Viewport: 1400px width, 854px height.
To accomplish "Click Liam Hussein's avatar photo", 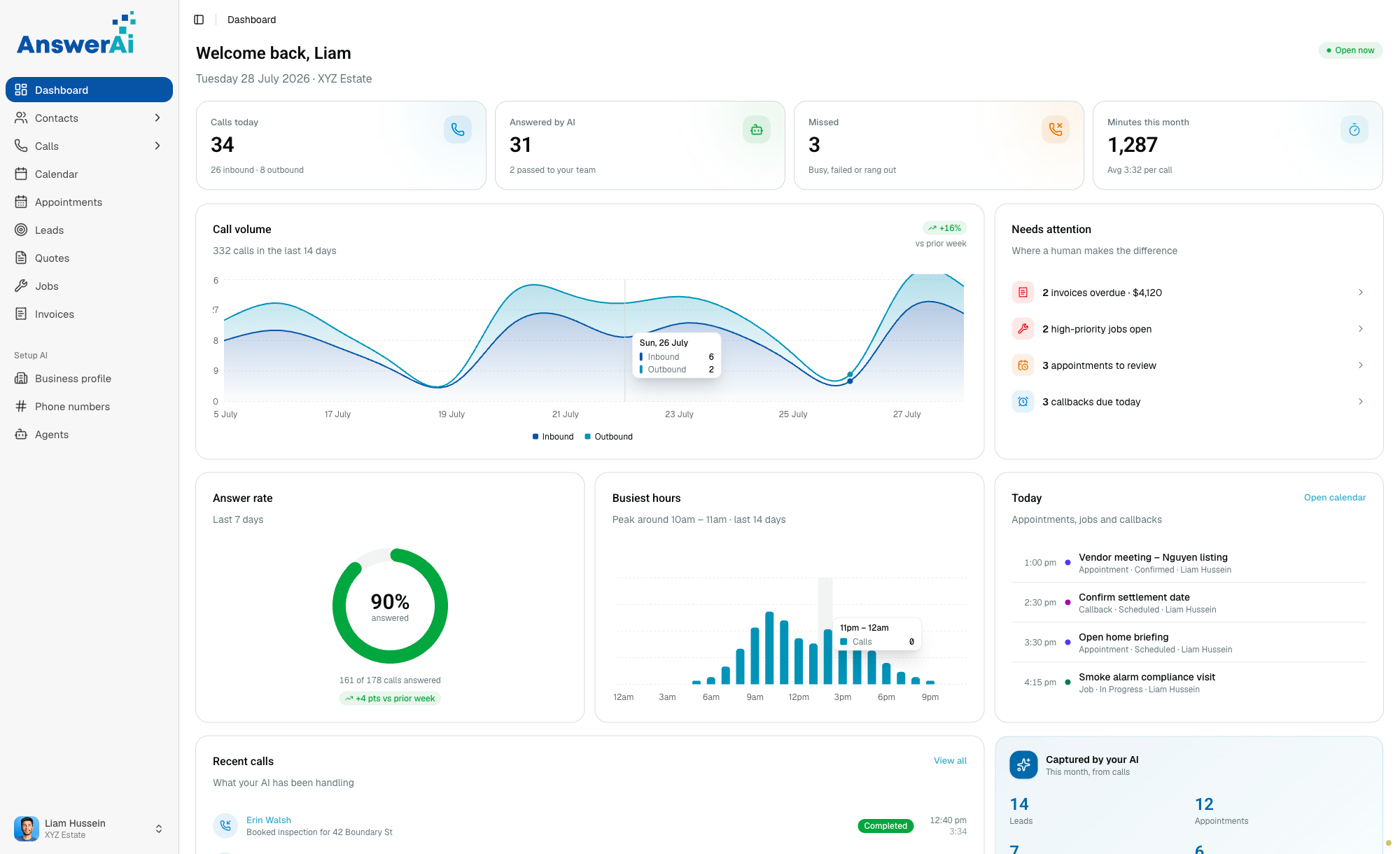I will tap(27, 829).
